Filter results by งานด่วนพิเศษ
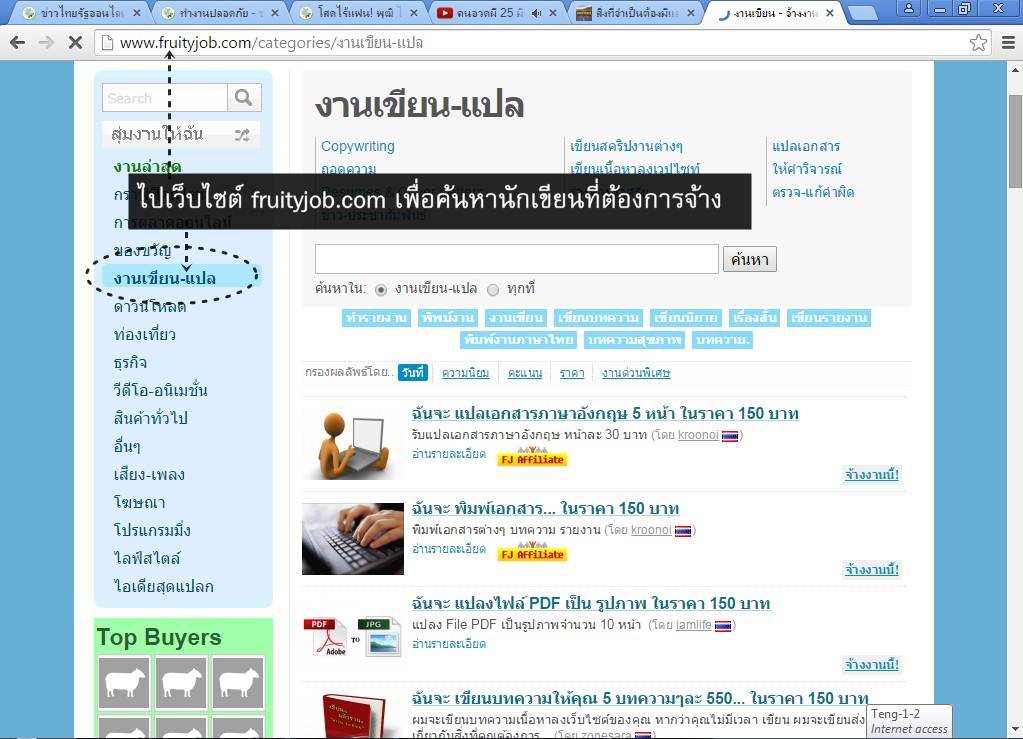Image resolution: width=1023 pixels, height=739 pixels. tap(636, 373)
